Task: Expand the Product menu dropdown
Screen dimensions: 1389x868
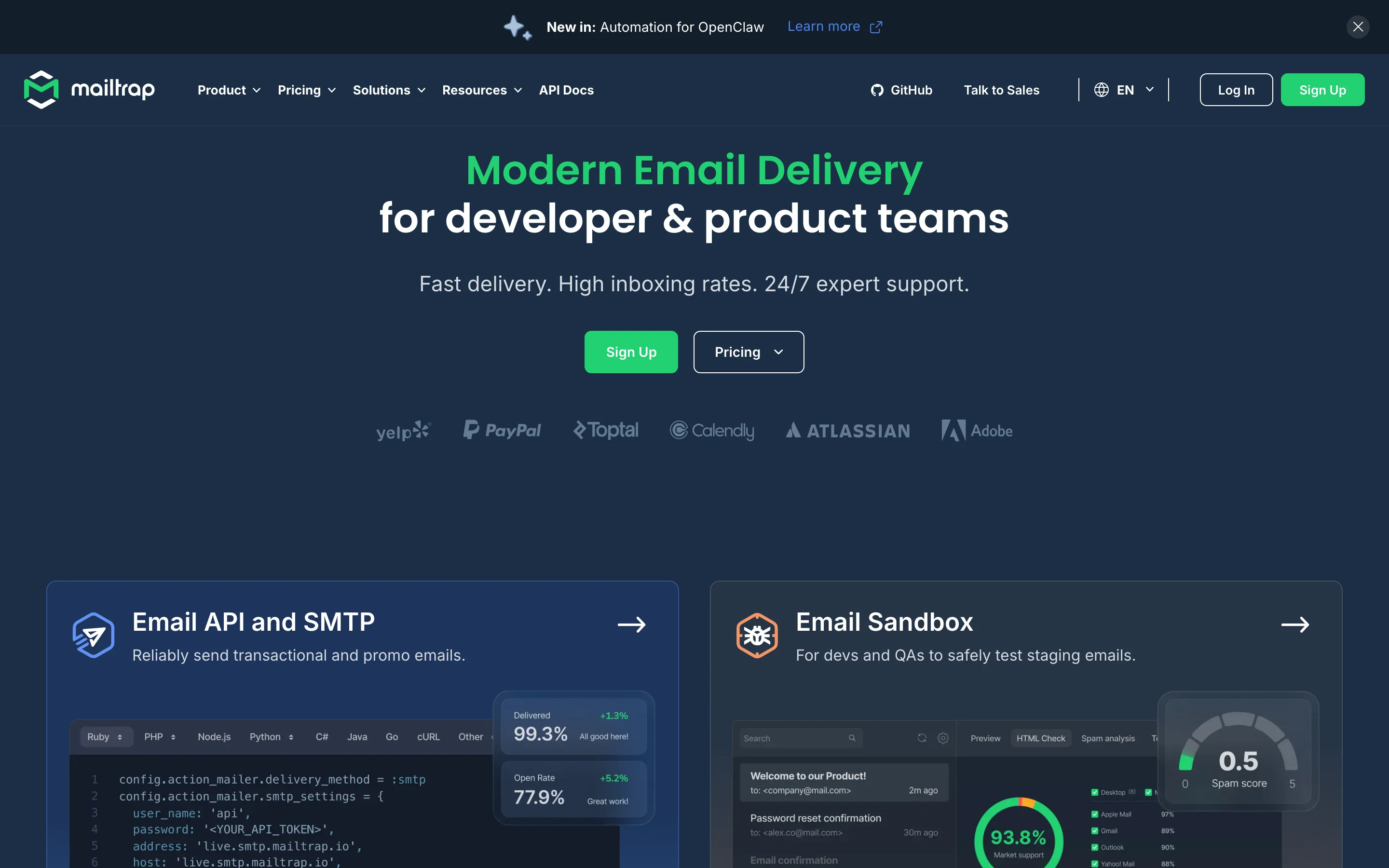Action: [x=229, y=90]
